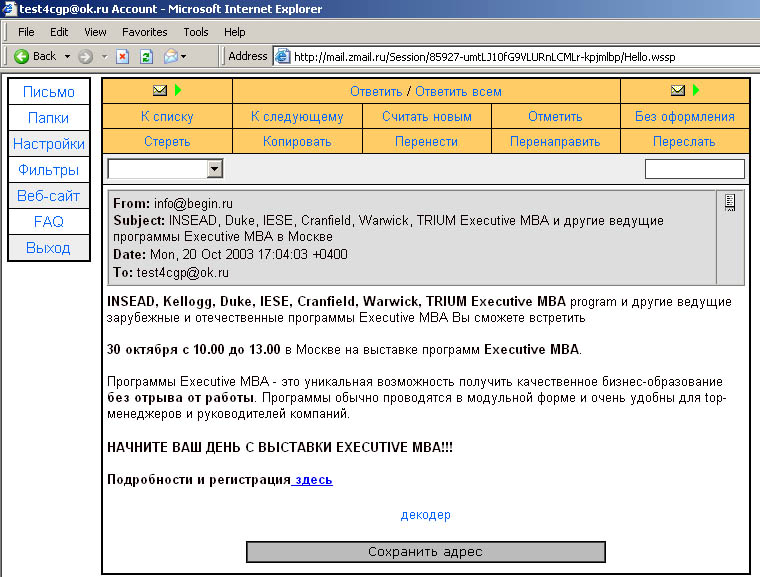Open the Forward history dropdown arrow
760x577 pixels.
coord(105,57)
